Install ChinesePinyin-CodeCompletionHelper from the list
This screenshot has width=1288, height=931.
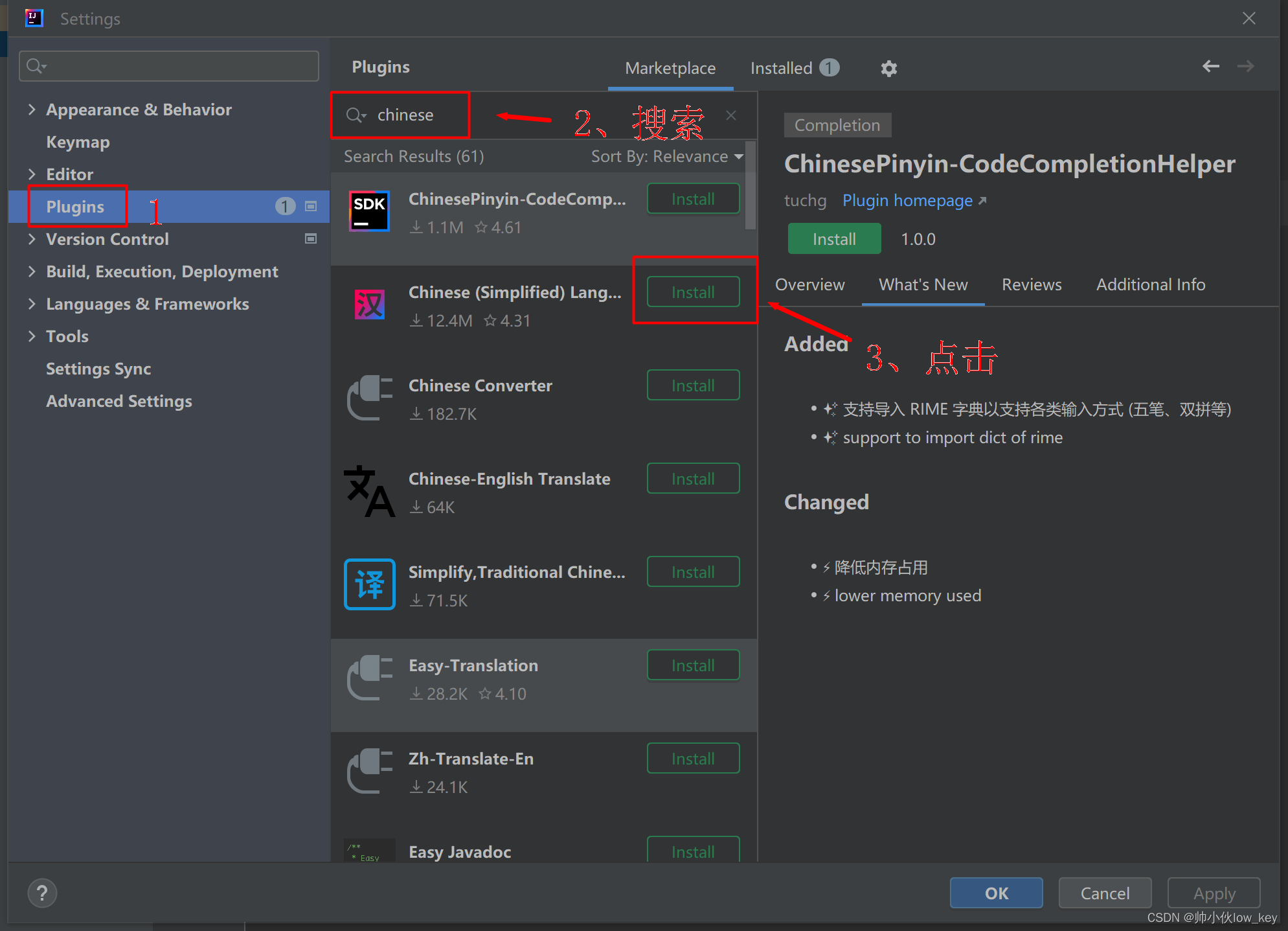(693, 199)
